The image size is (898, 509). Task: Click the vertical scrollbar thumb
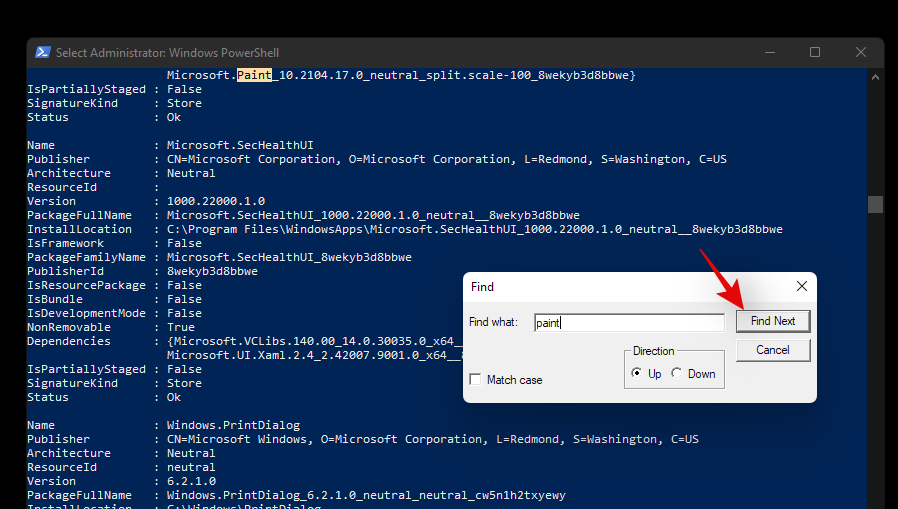[875, 204]
